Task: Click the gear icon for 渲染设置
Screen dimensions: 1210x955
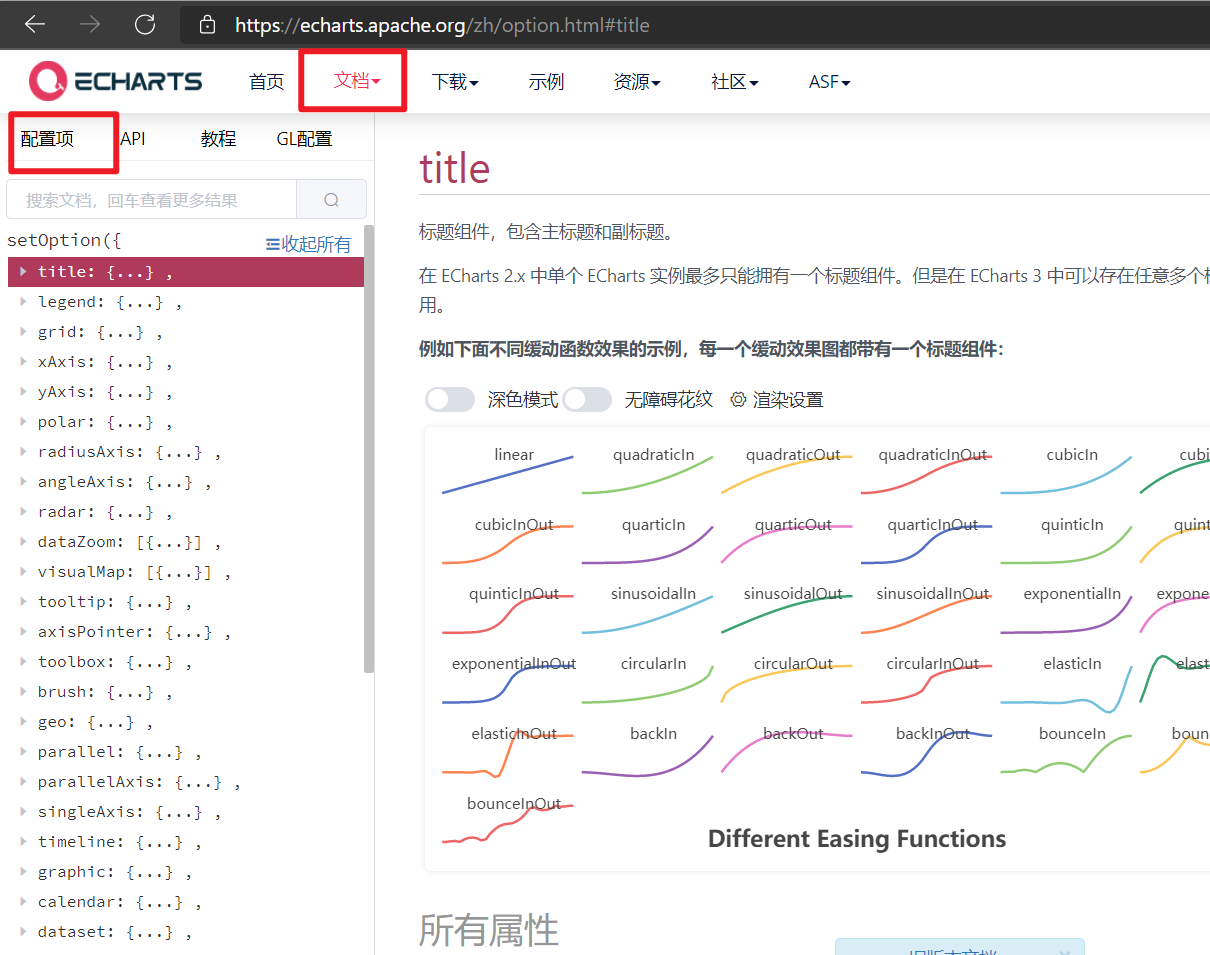Action: (x=738, y=399)
